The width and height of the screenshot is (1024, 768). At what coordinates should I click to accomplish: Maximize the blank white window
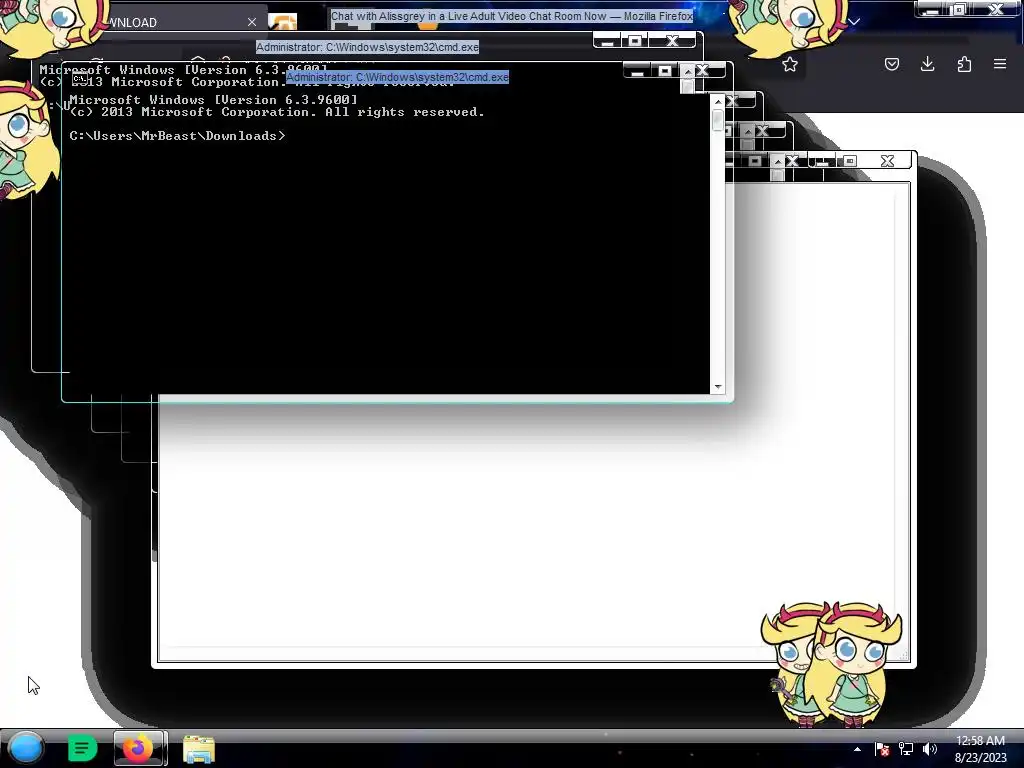850,161
